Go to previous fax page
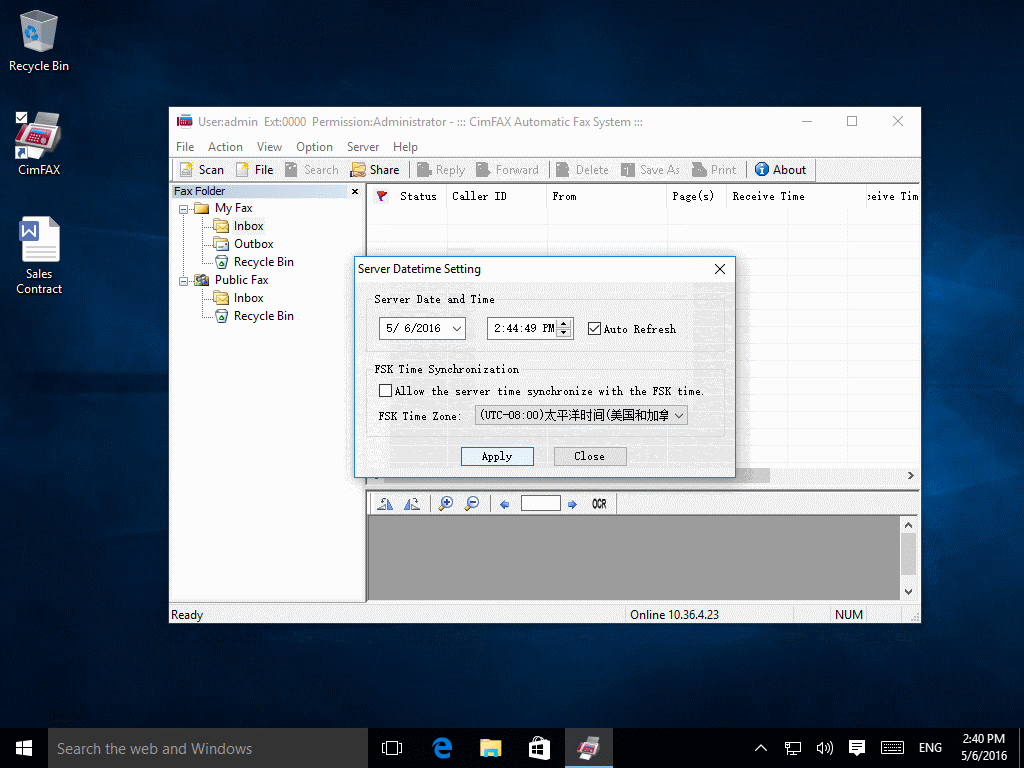 point(504,504)
